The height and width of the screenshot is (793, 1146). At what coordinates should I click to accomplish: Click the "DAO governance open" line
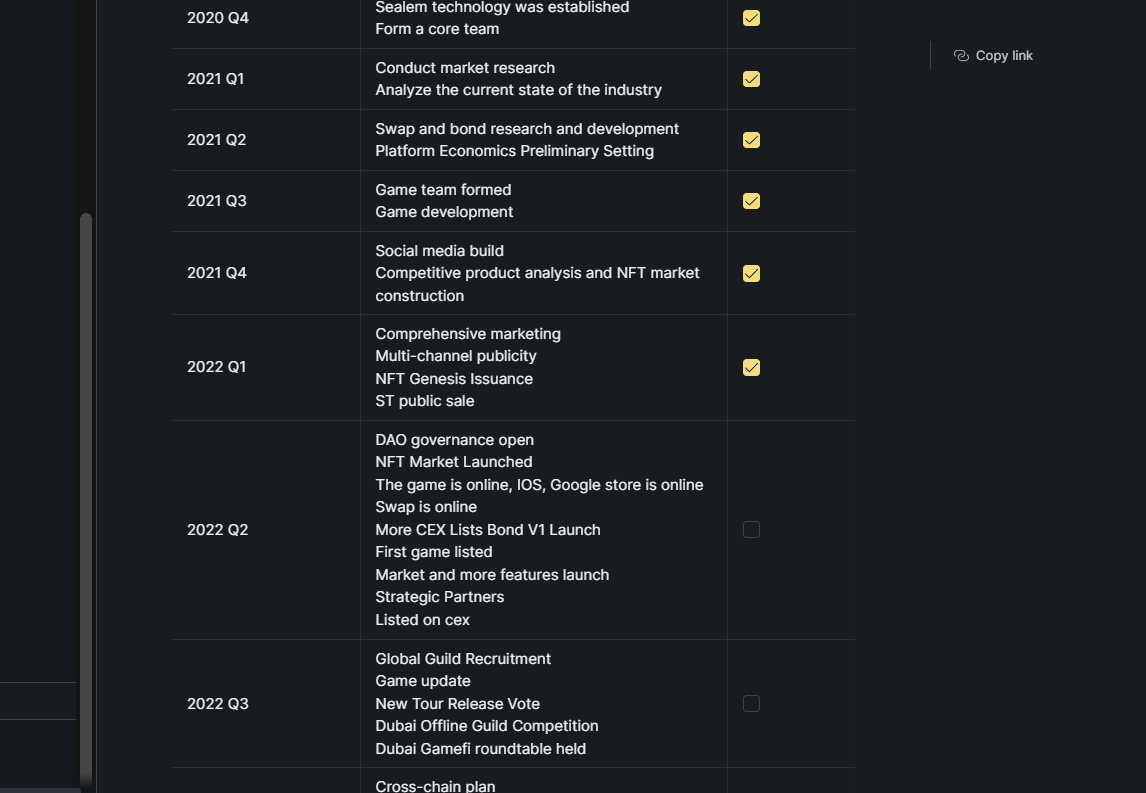(454, 440)
